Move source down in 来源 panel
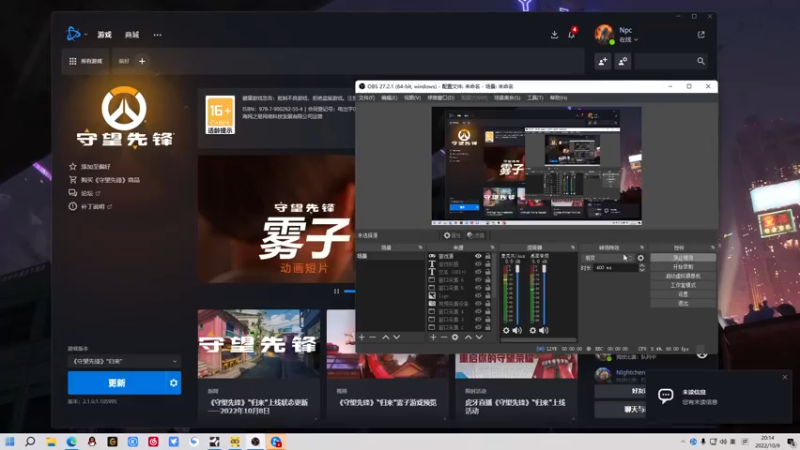The height and width of the screenshot is (450, 800). pos(479,337)
